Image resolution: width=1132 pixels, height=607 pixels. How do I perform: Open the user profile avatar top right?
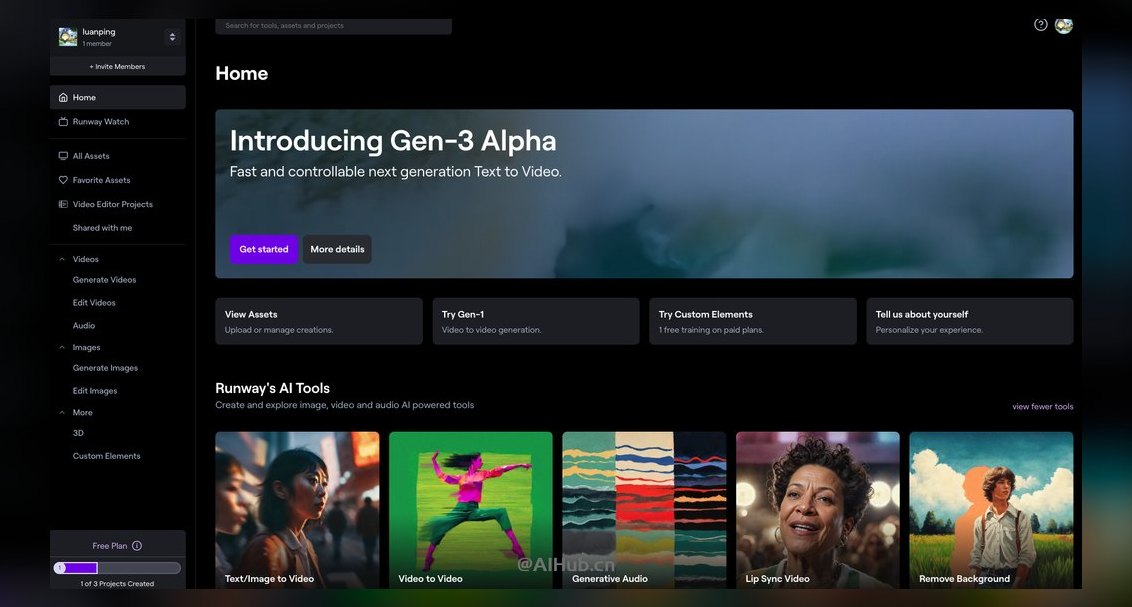pos(1063,26)
